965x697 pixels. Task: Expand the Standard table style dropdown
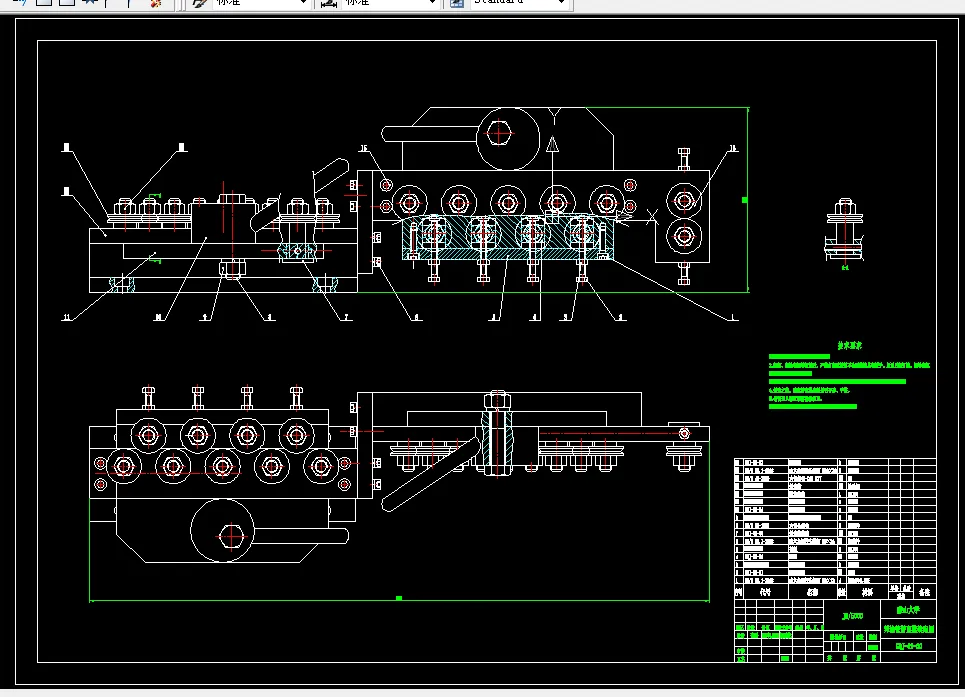pos(561,2)
